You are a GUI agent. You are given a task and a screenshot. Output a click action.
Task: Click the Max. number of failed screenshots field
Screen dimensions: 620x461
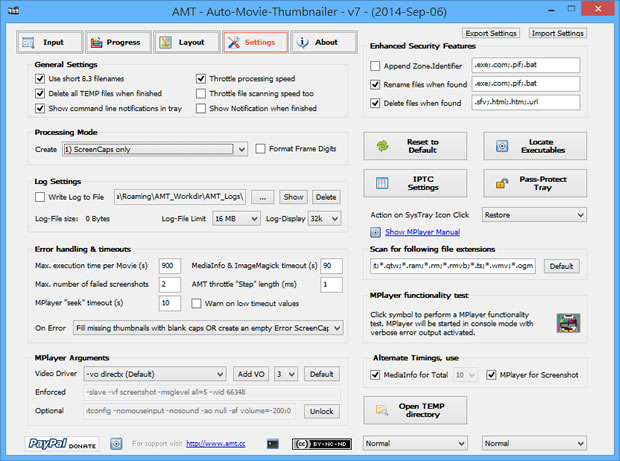tap(170, 284)
